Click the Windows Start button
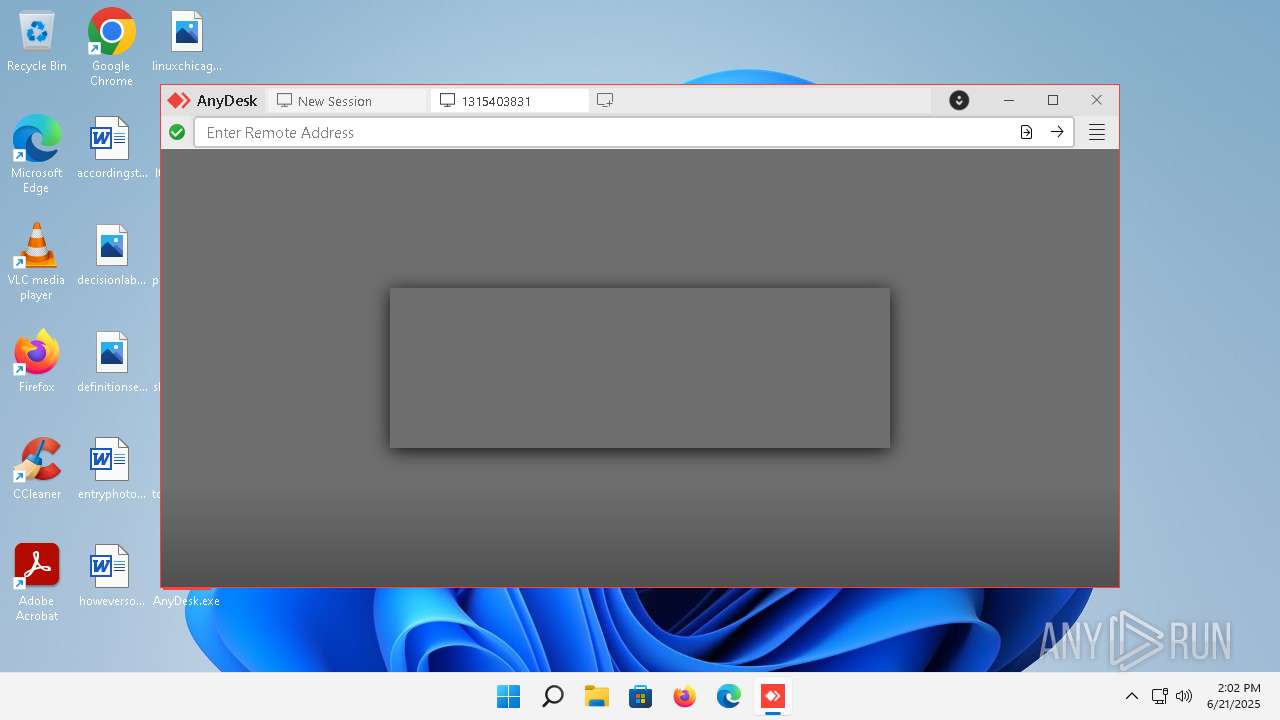The width and height of the screenshot is (1280, 720). (x=509, y=696)
